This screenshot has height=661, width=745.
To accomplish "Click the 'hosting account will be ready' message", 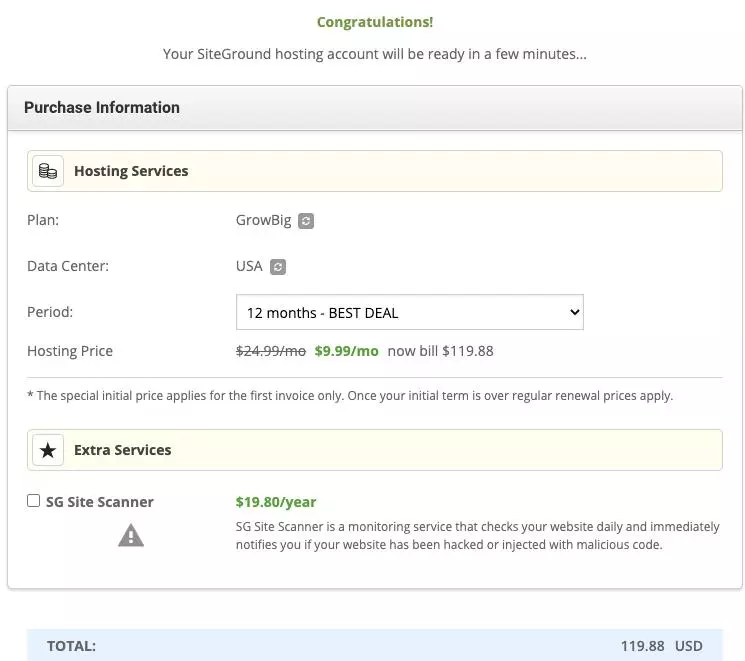I will pyautogui.click(x=375, y=54).
